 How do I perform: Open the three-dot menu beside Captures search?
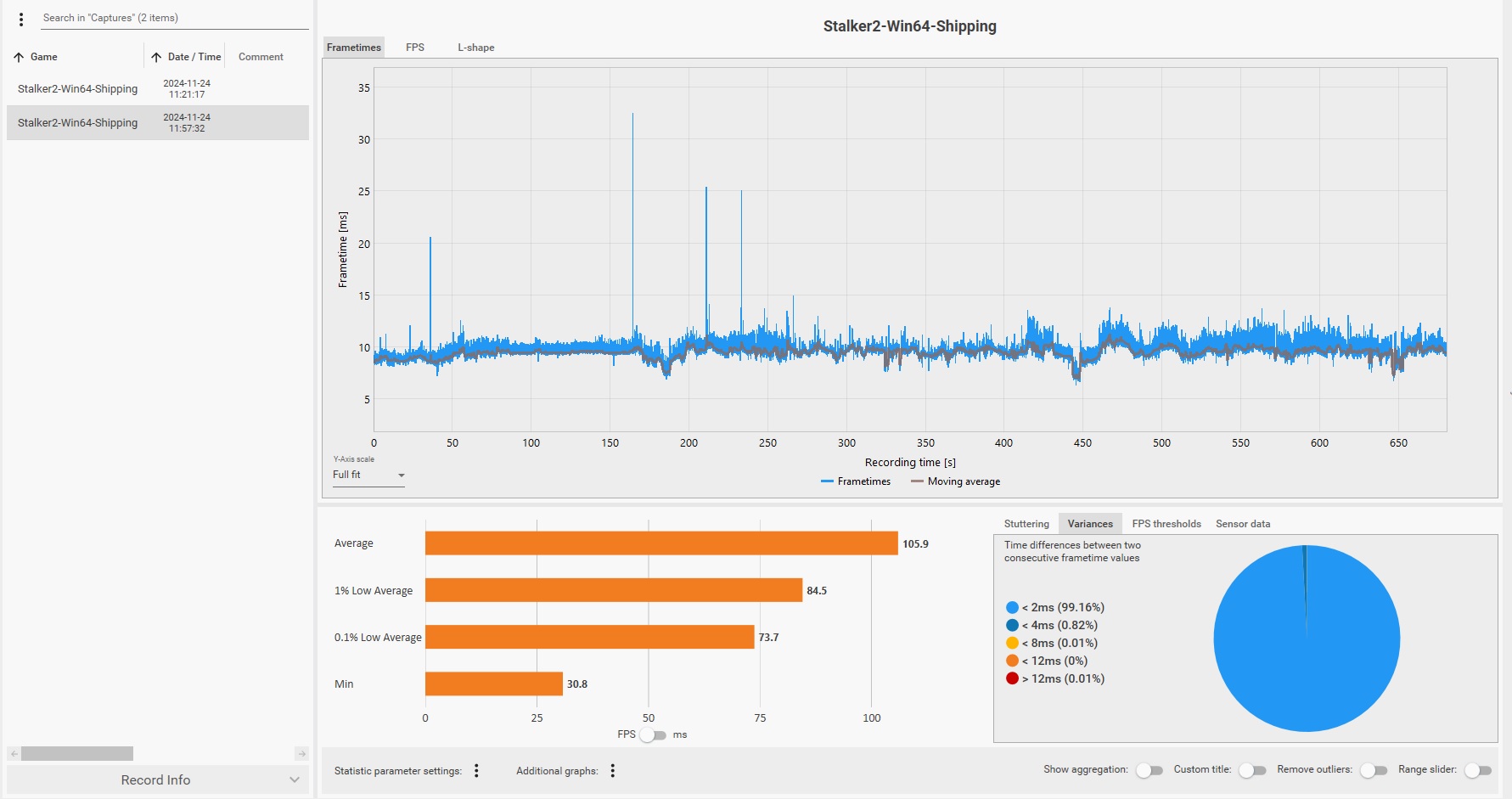[x=21, y=19]
